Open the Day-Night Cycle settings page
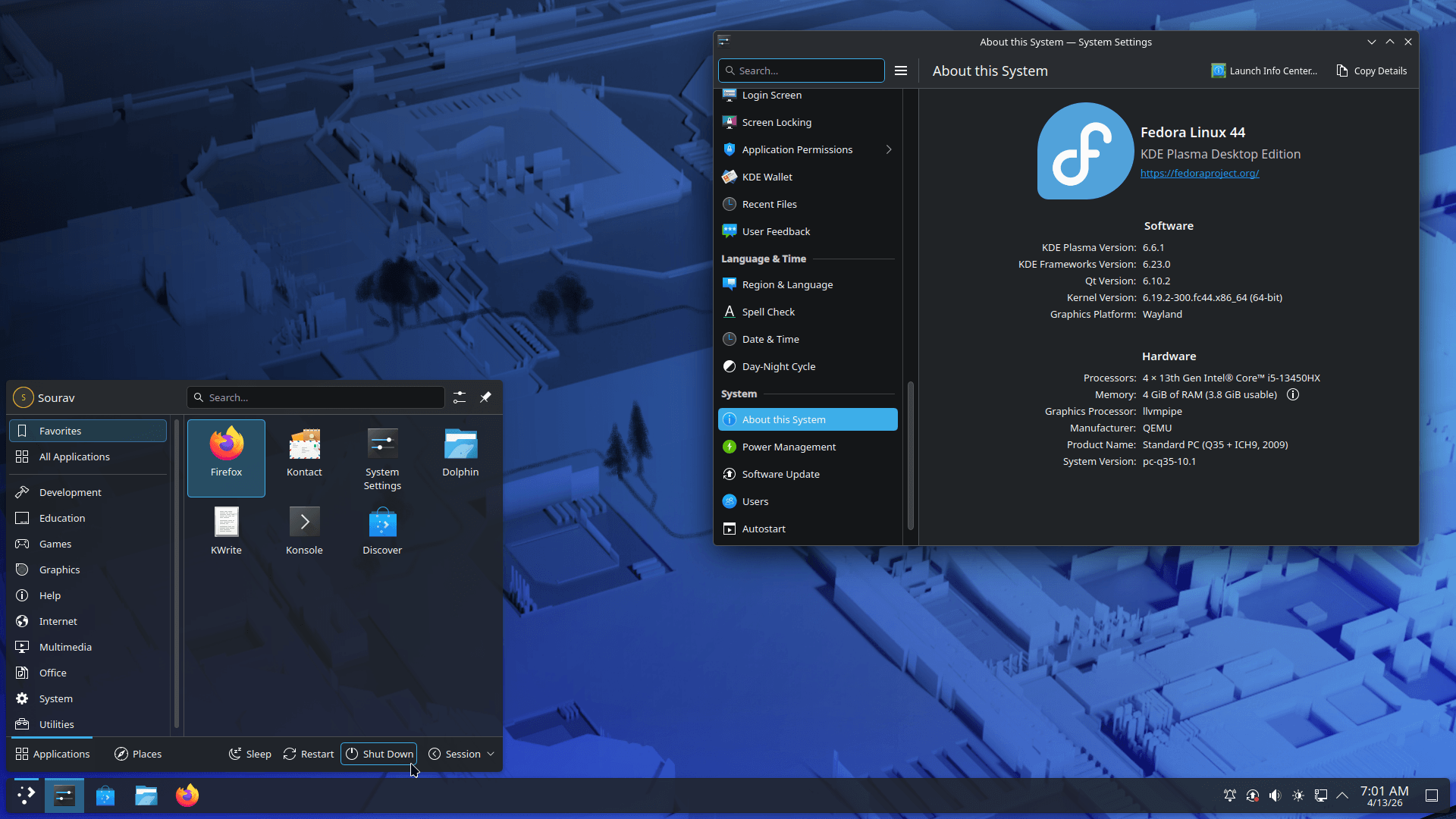 778,366
